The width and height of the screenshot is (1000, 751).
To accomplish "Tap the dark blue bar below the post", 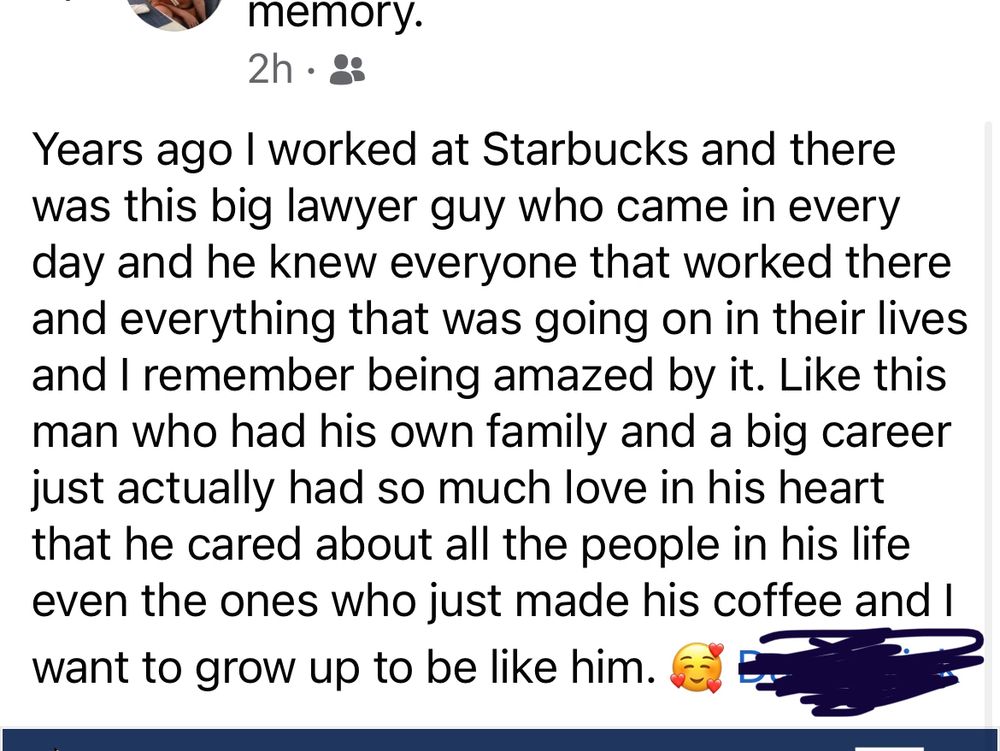I will click(500, 740).
